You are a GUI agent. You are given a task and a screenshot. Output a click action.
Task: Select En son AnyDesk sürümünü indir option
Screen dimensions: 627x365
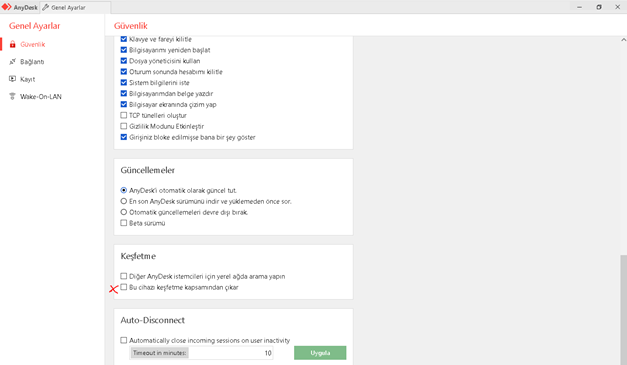[x=124, y=201]
